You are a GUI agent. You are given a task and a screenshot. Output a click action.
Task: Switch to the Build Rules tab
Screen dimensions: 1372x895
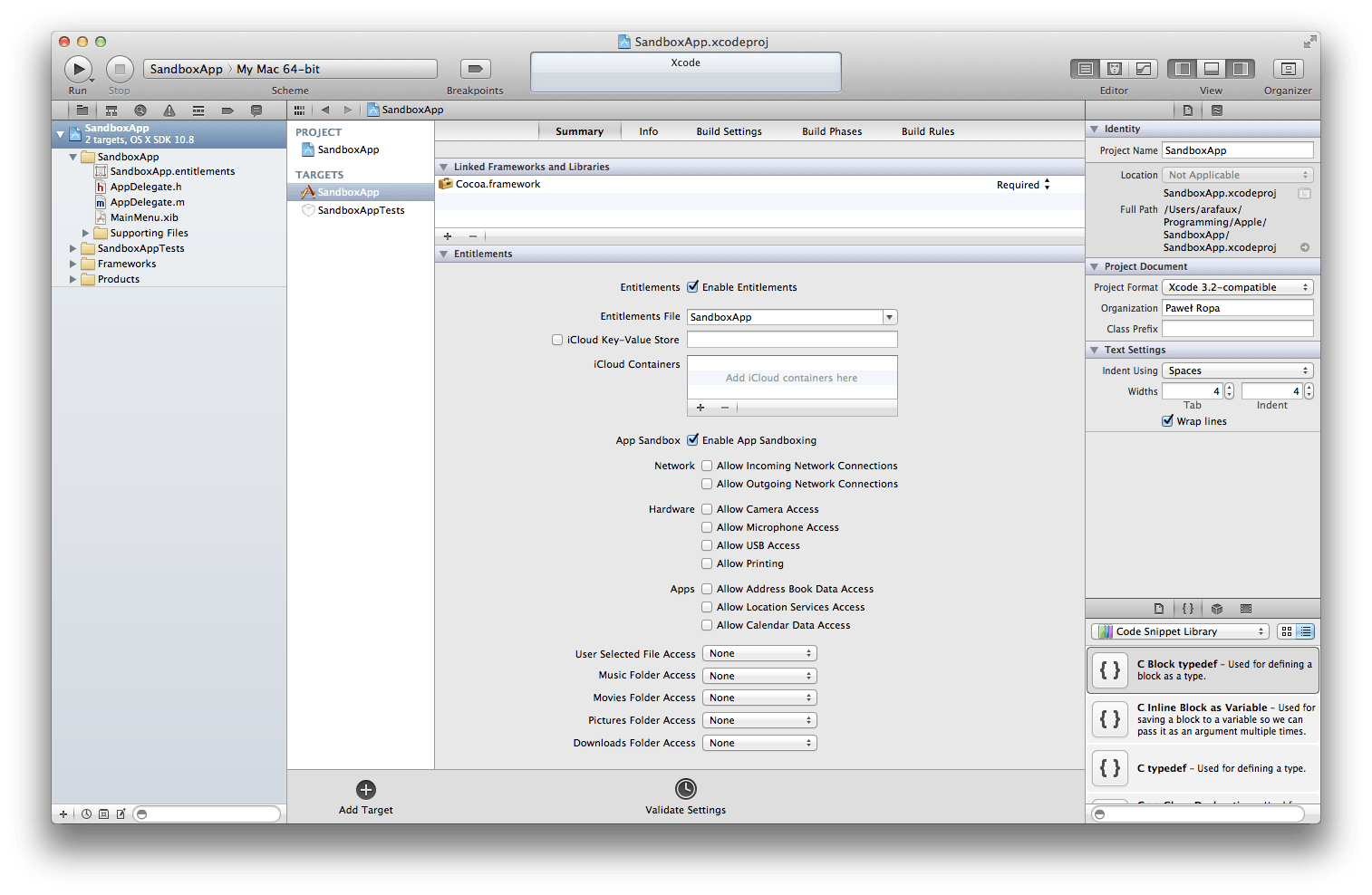pos(928,131)
